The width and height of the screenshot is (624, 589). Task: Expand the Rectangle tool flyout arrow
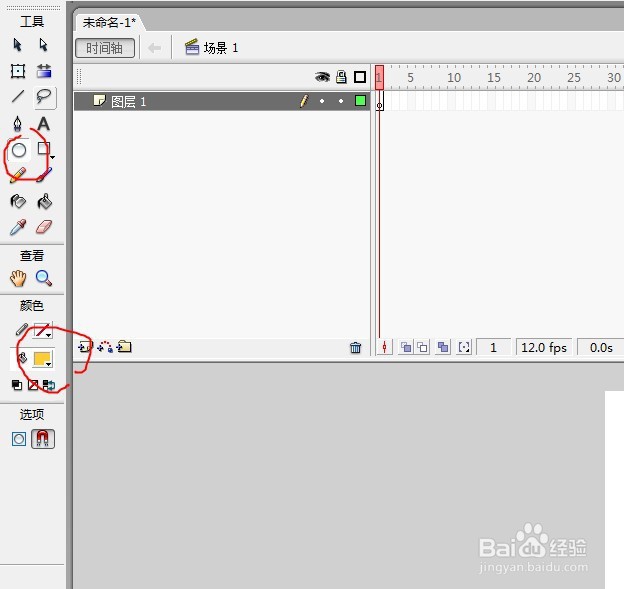(x=53, y=158)
